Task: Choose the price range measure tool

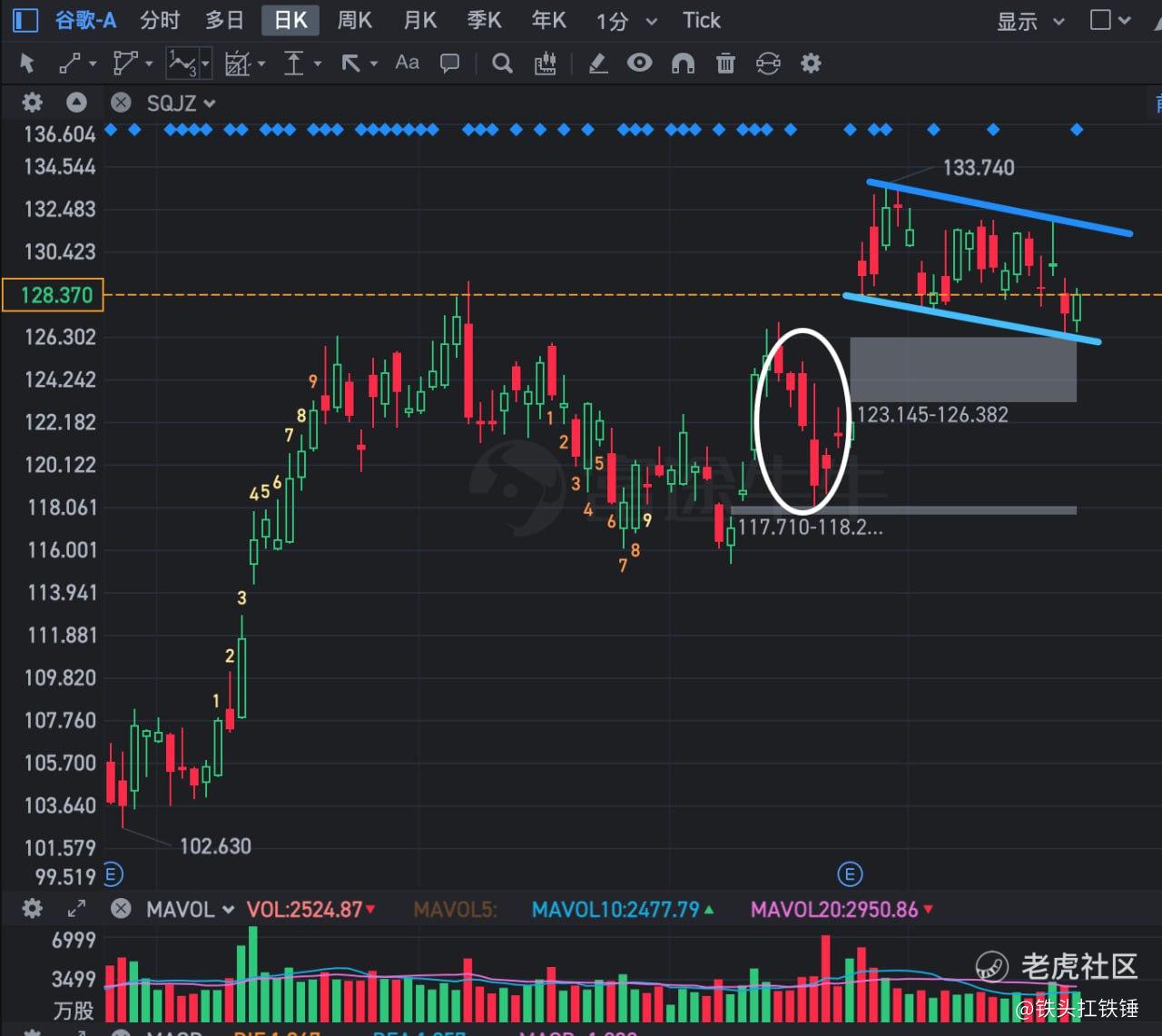Action: pos(293,63)
